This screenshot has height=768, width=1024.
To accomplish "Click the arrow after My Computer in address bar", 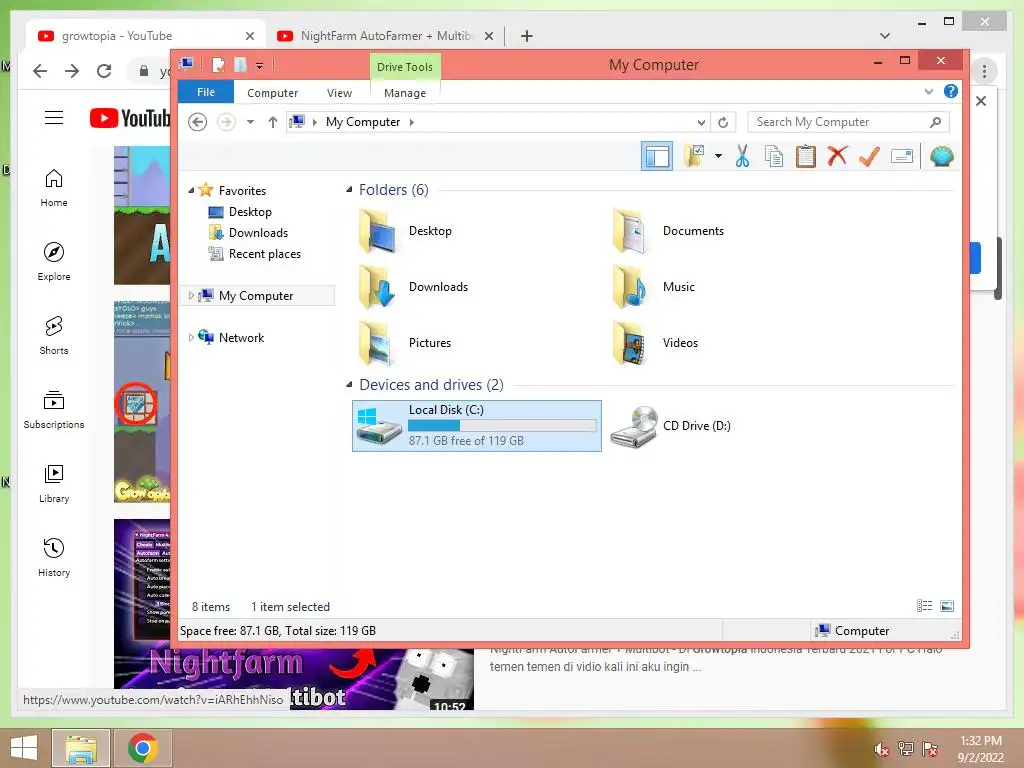I will (x=411, y=122).
